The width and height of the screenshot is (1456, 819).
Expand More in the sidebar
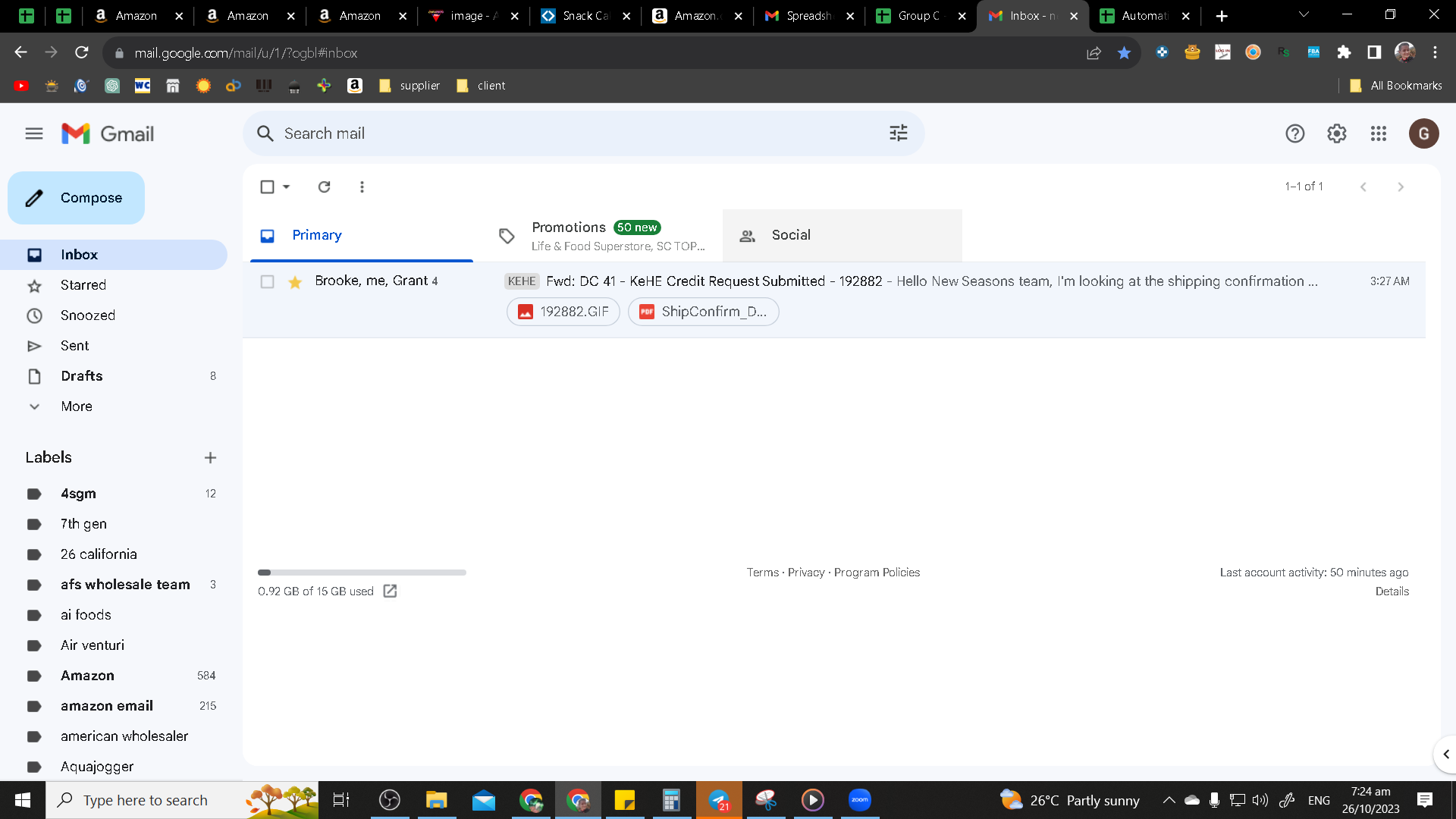point(77,406)
